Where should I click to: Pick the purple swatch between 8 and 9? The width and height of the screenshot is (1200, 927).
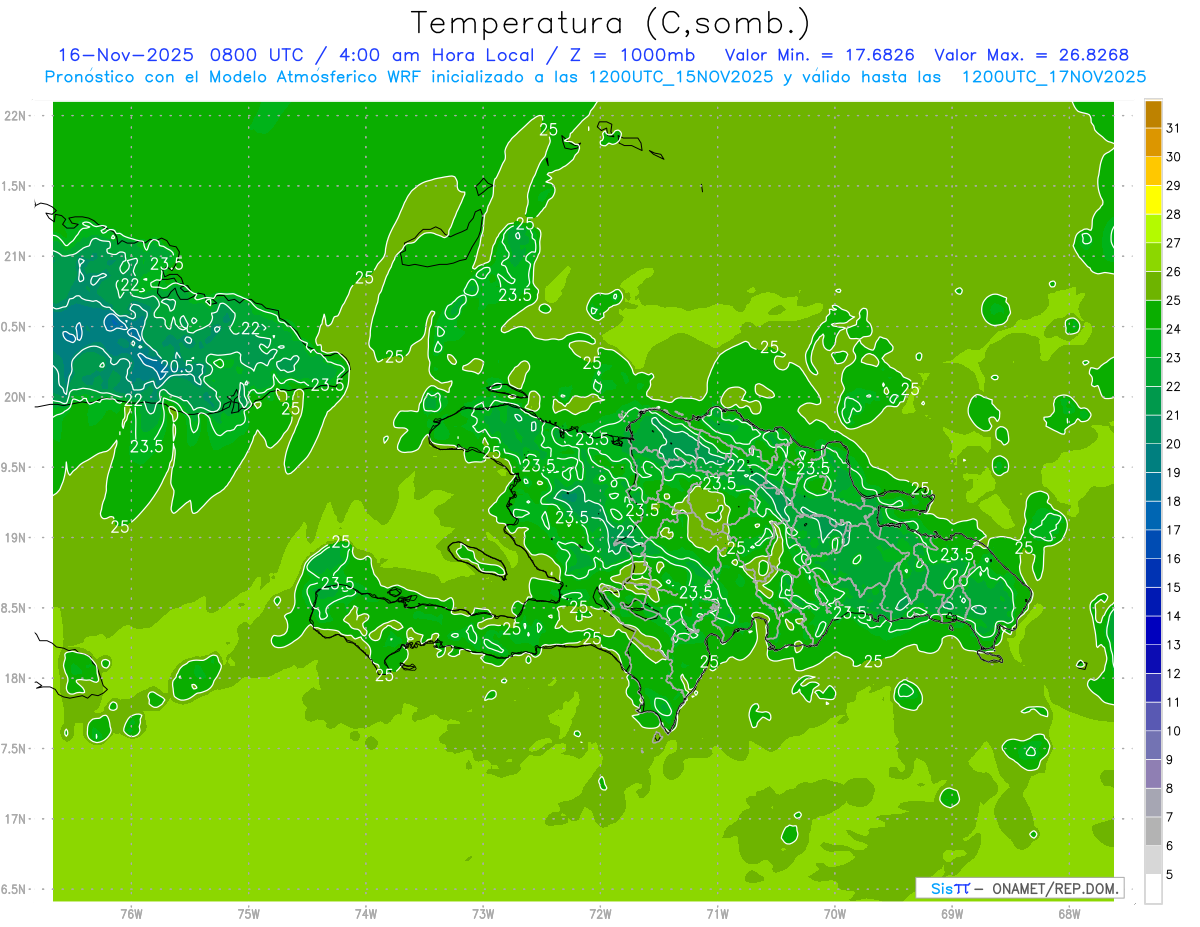(1153, 774)
